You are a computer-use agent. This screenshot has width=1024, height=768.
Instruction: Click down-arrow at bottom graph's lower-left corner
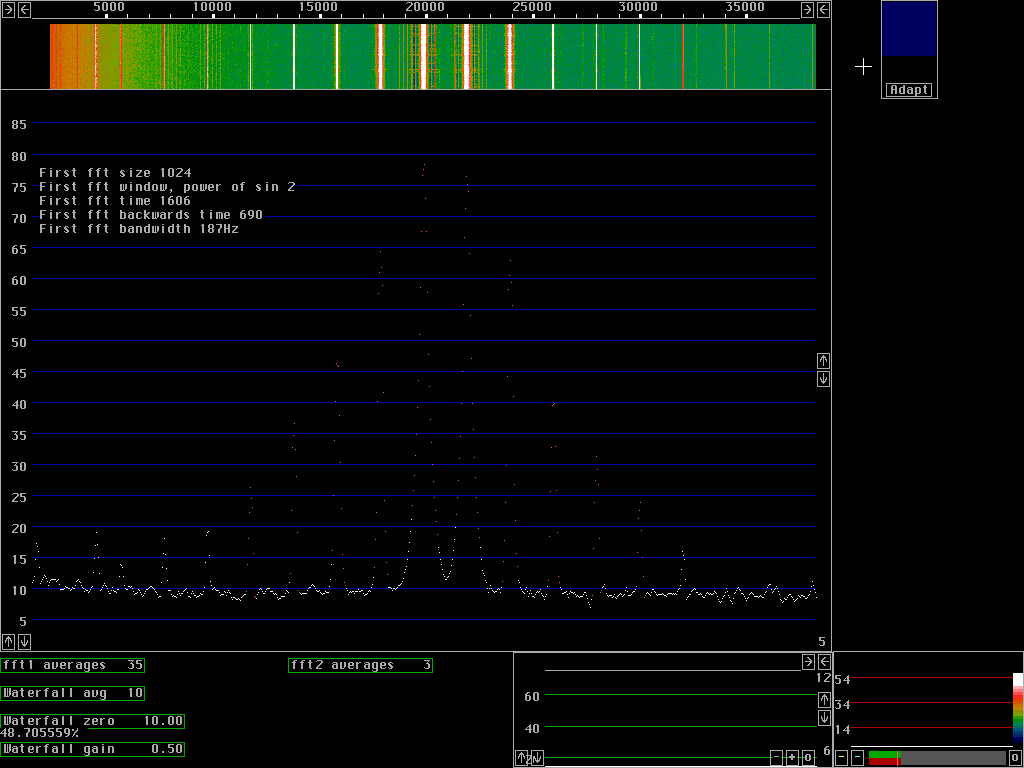(x=537, y=758)
